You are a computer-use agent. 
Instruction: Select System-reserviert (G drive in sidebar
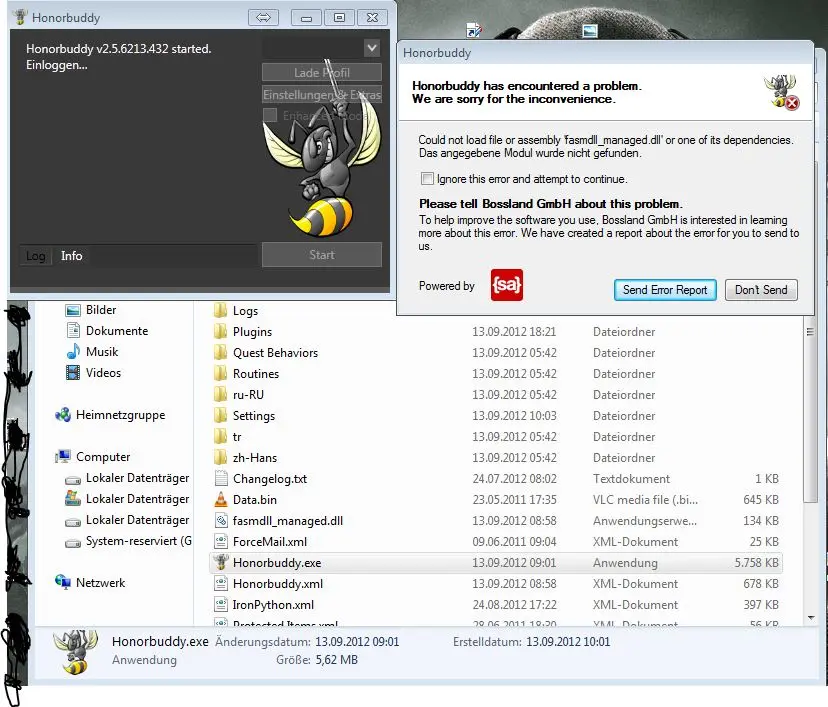click(138, 541)
